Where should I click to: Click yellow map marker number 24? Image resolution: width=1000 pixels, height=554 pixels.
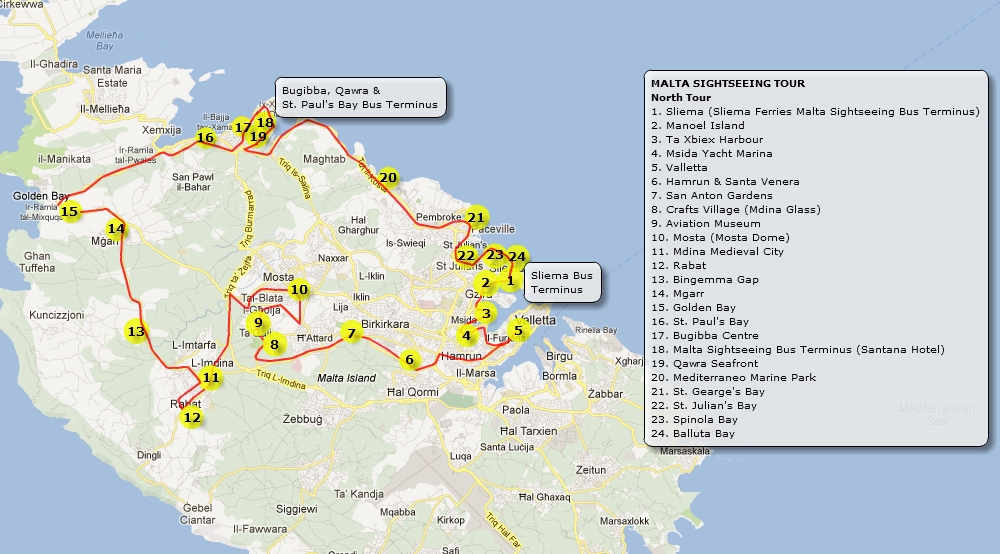click(517, 257)
